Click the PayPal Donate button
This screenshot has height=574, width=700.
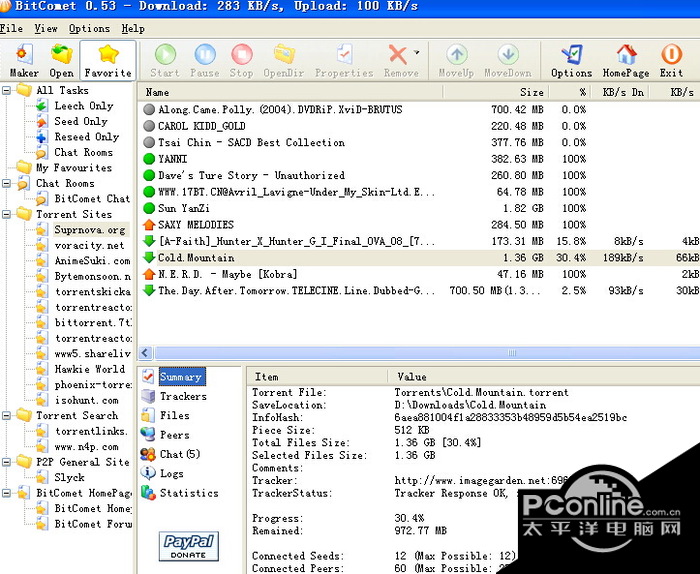click(x=188, y=547)
